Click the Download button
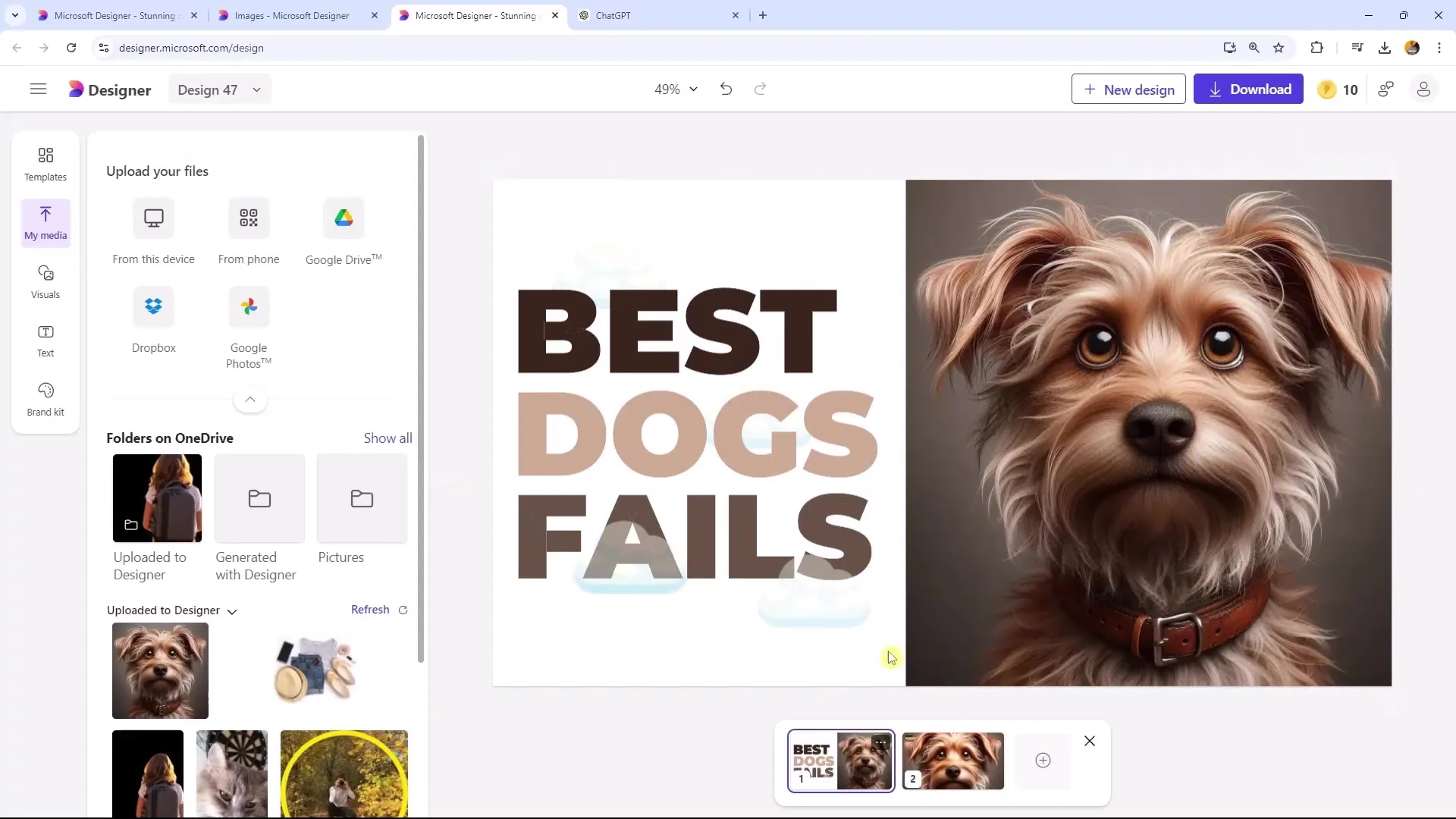The image size is (1456, 819). click(x=1250, y=89)
